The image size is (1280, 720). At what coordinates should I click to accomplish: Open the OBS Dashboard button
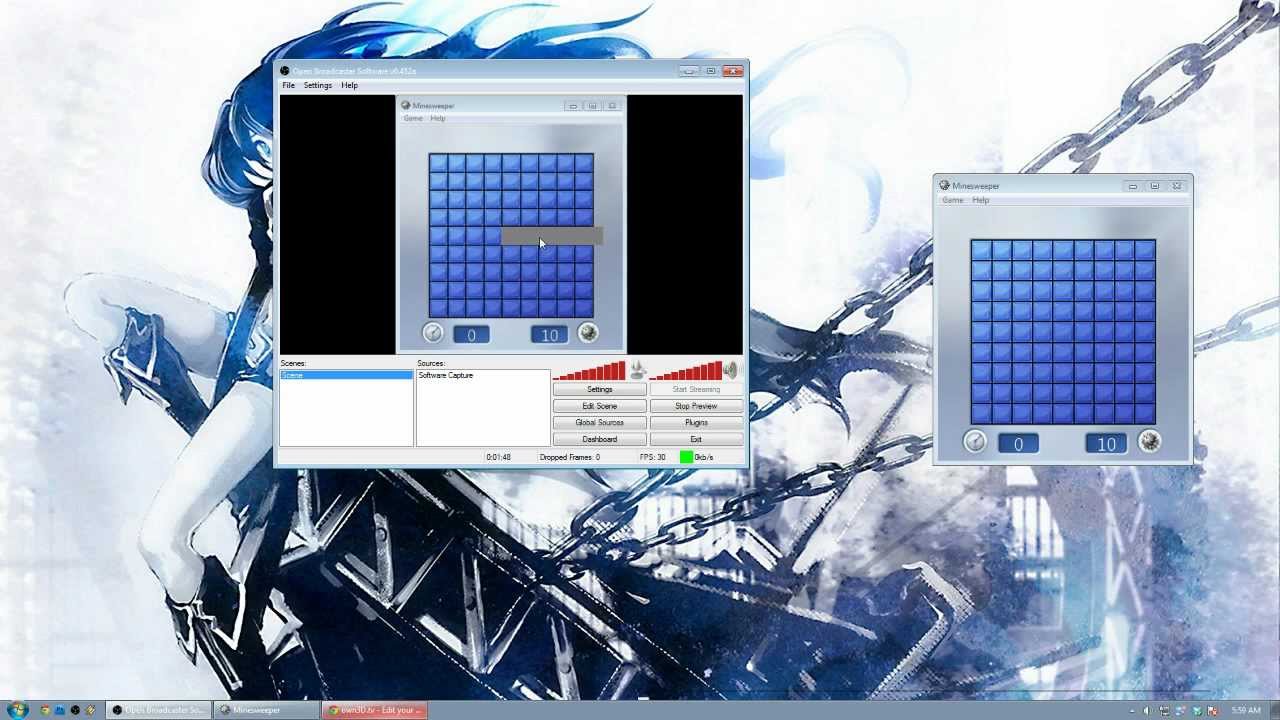pos(600,439)
